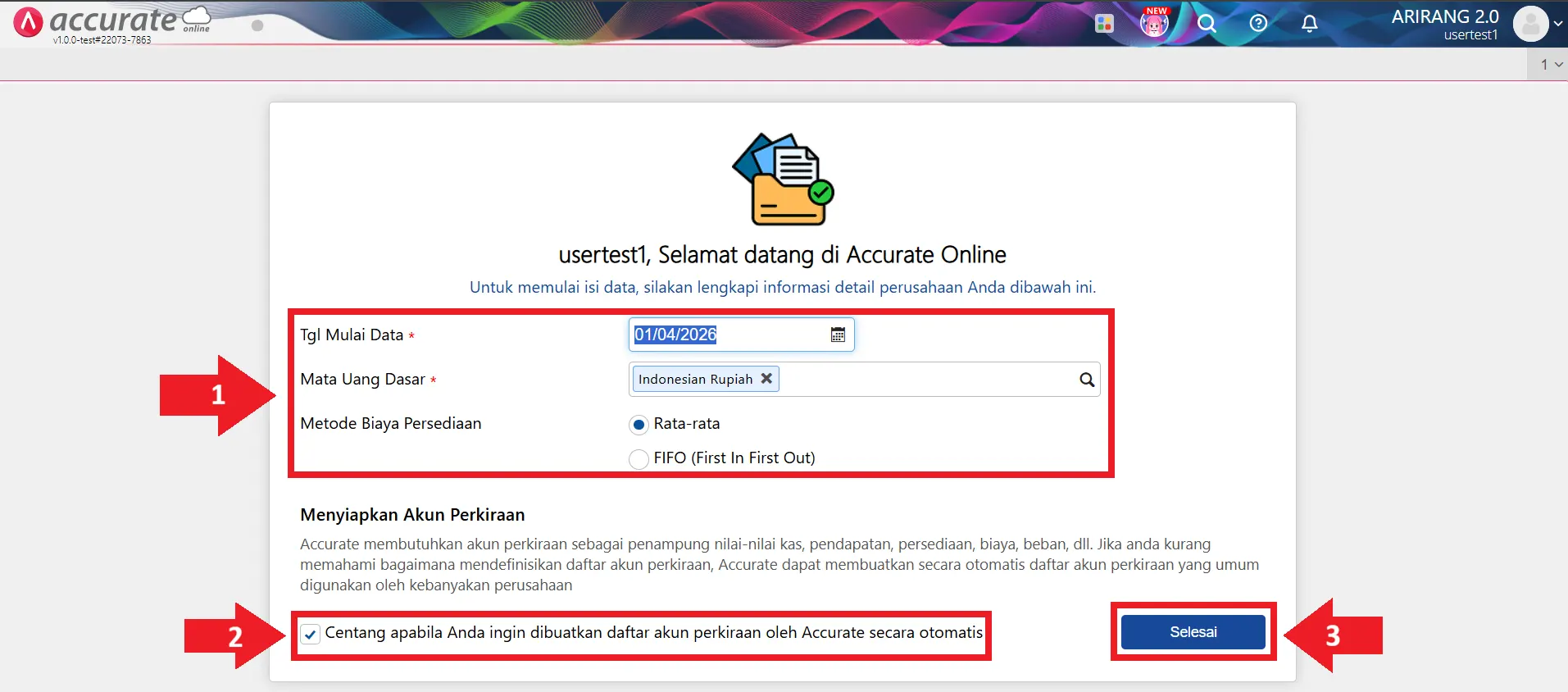Click the Tgl Mulai Data date field
Image resolution: width=1568 pixels, height=692 pixels.
click(x=741, y=335)
